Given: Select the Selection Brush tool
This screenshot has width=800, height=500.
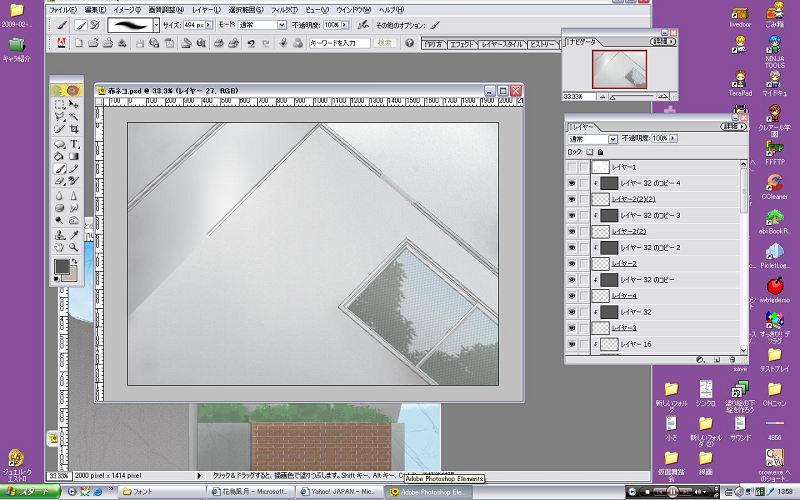Looking at the screenshot, I should [60, 129].
